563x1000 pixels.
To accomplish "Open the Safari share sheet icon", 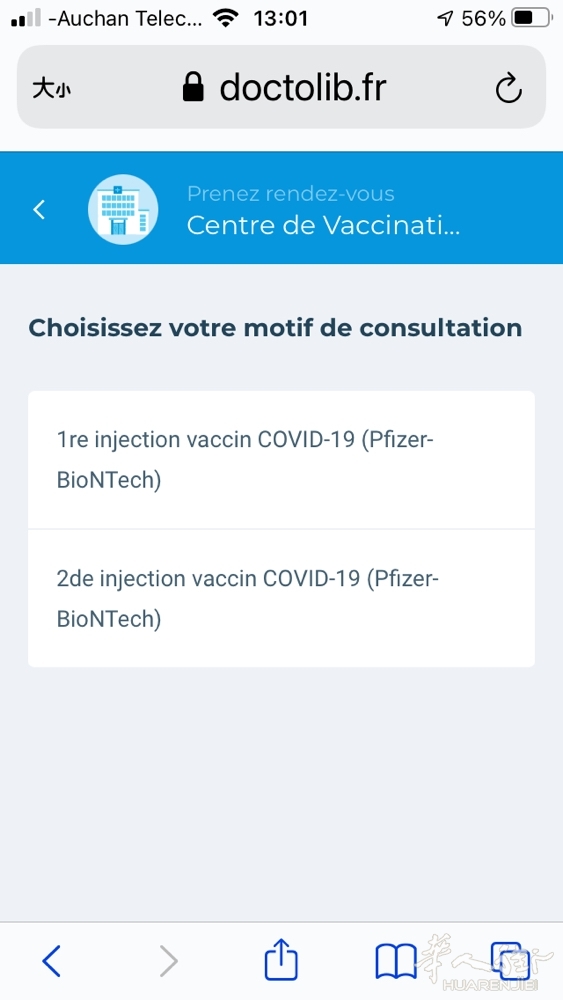I will 281,958.
